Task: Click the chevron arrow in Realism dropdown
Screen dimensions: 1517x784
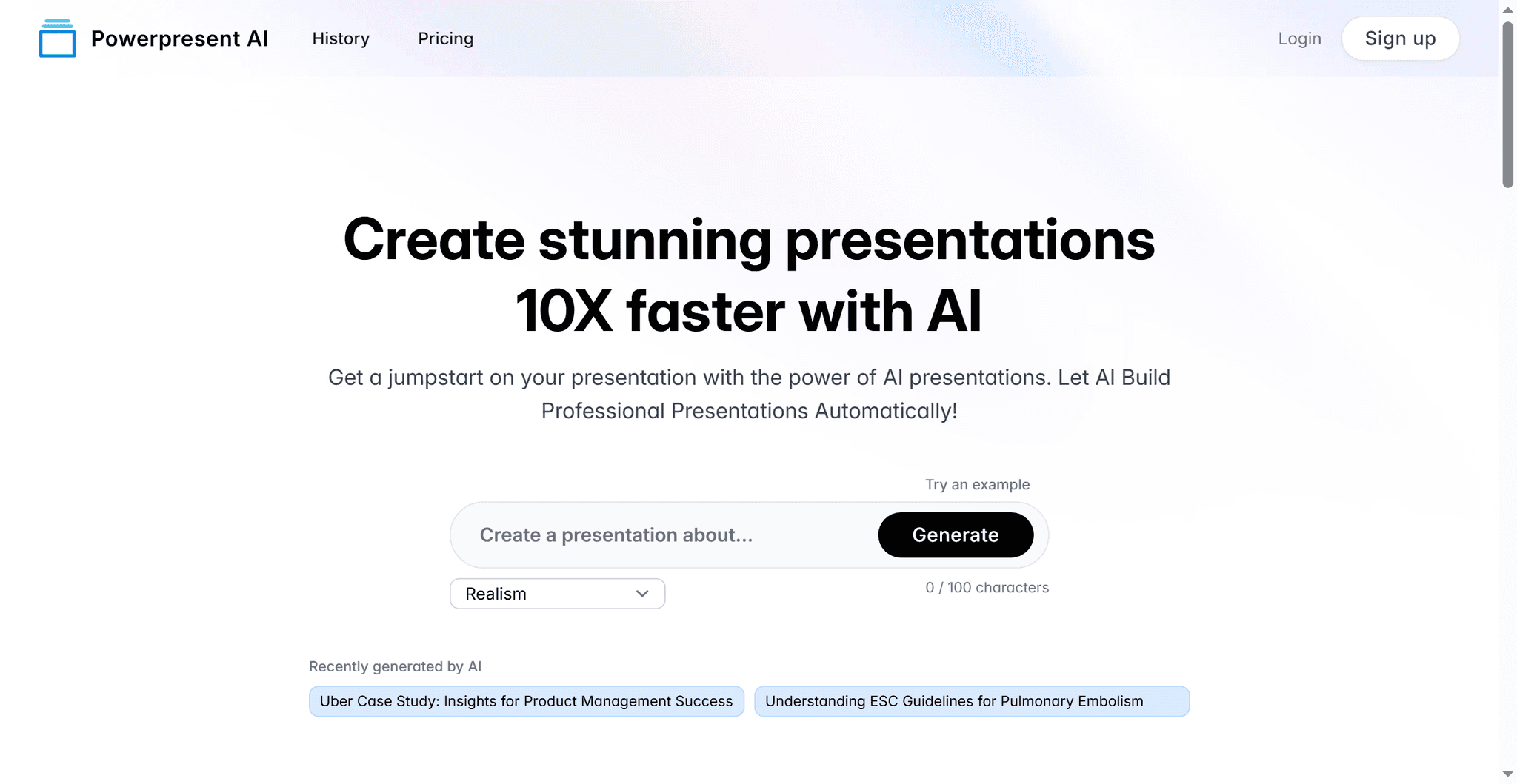Action: tap(642, 594)
